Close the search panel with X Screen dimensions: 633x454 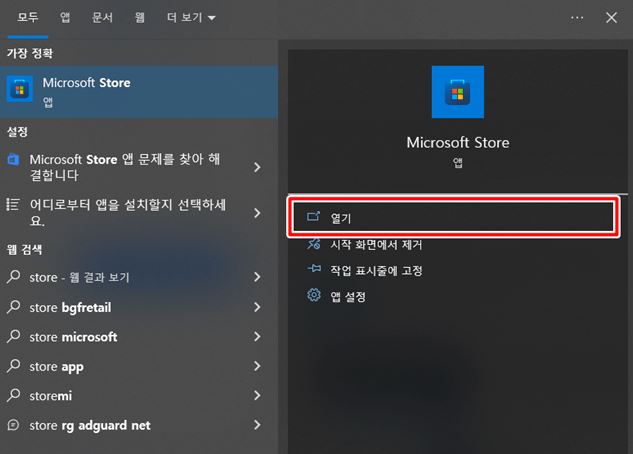(611, 17)
